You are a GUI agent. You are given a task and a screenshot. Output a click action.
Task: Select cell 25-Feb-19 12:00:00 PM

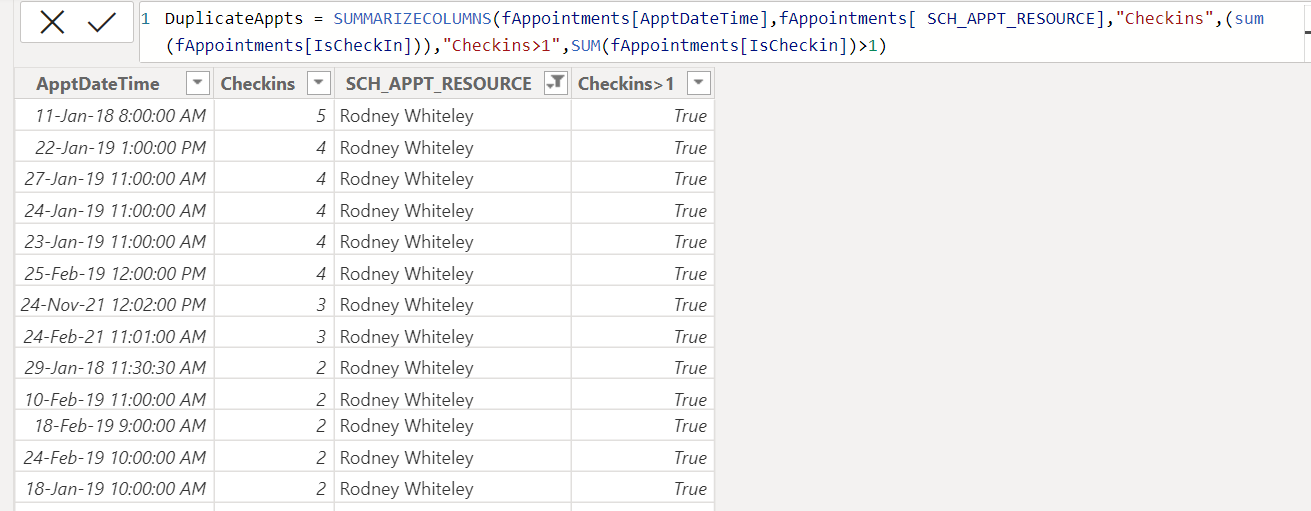tap(116, 273)
